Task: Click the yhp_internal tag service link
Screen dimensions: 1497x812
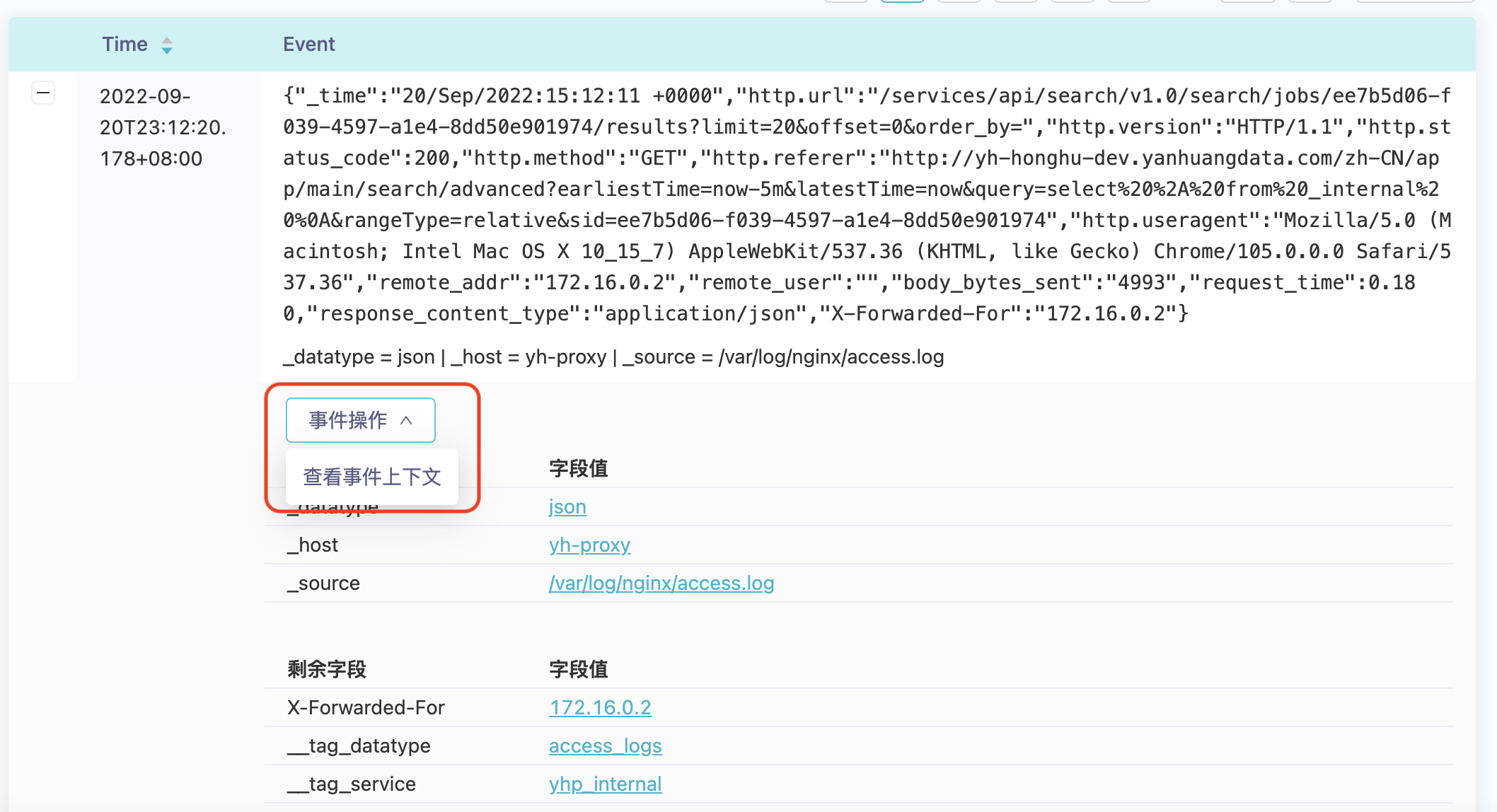Action: (x=606, y=784)
